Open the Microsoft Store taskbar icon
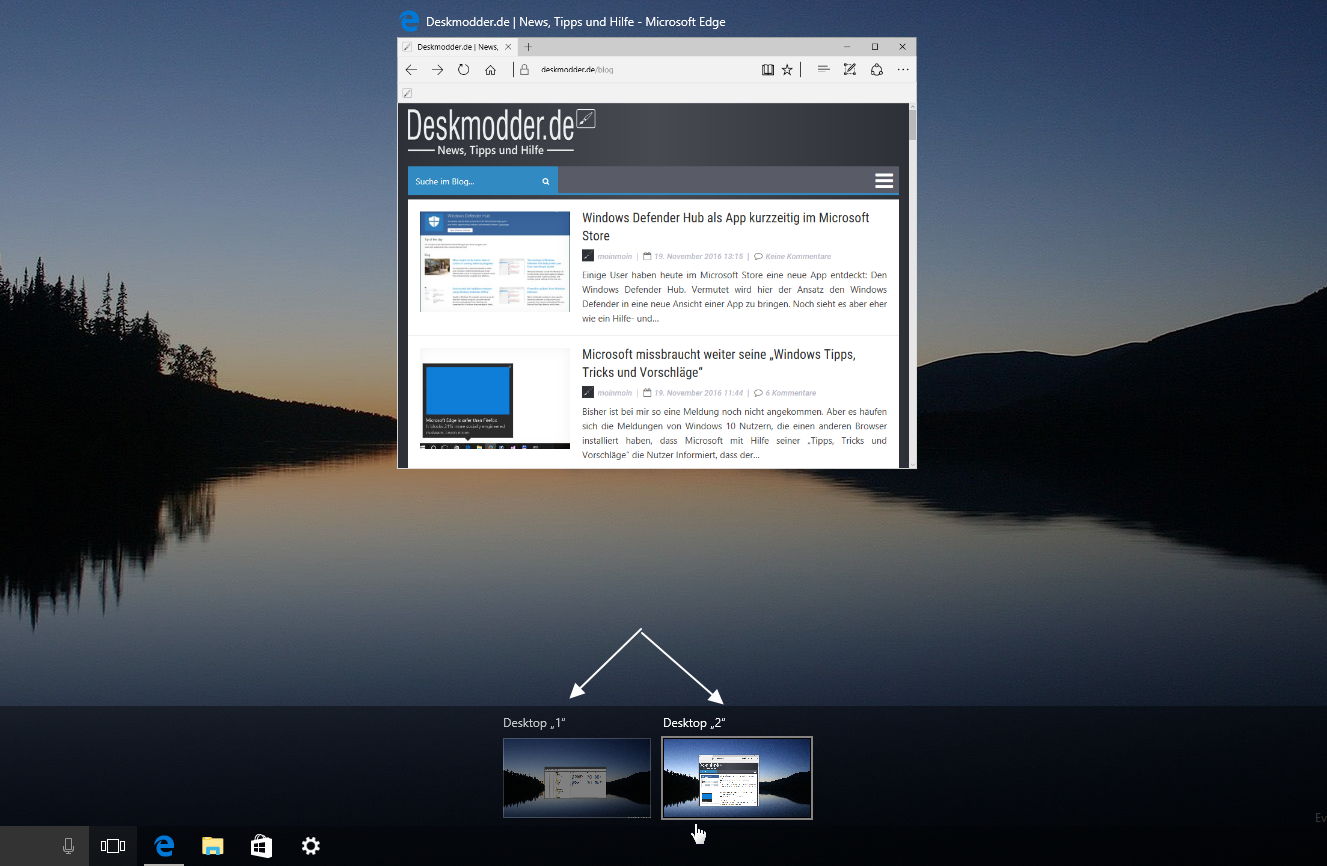Image resolution: width=1327 pixels, height=866 pixels. [x=261, y=846]
